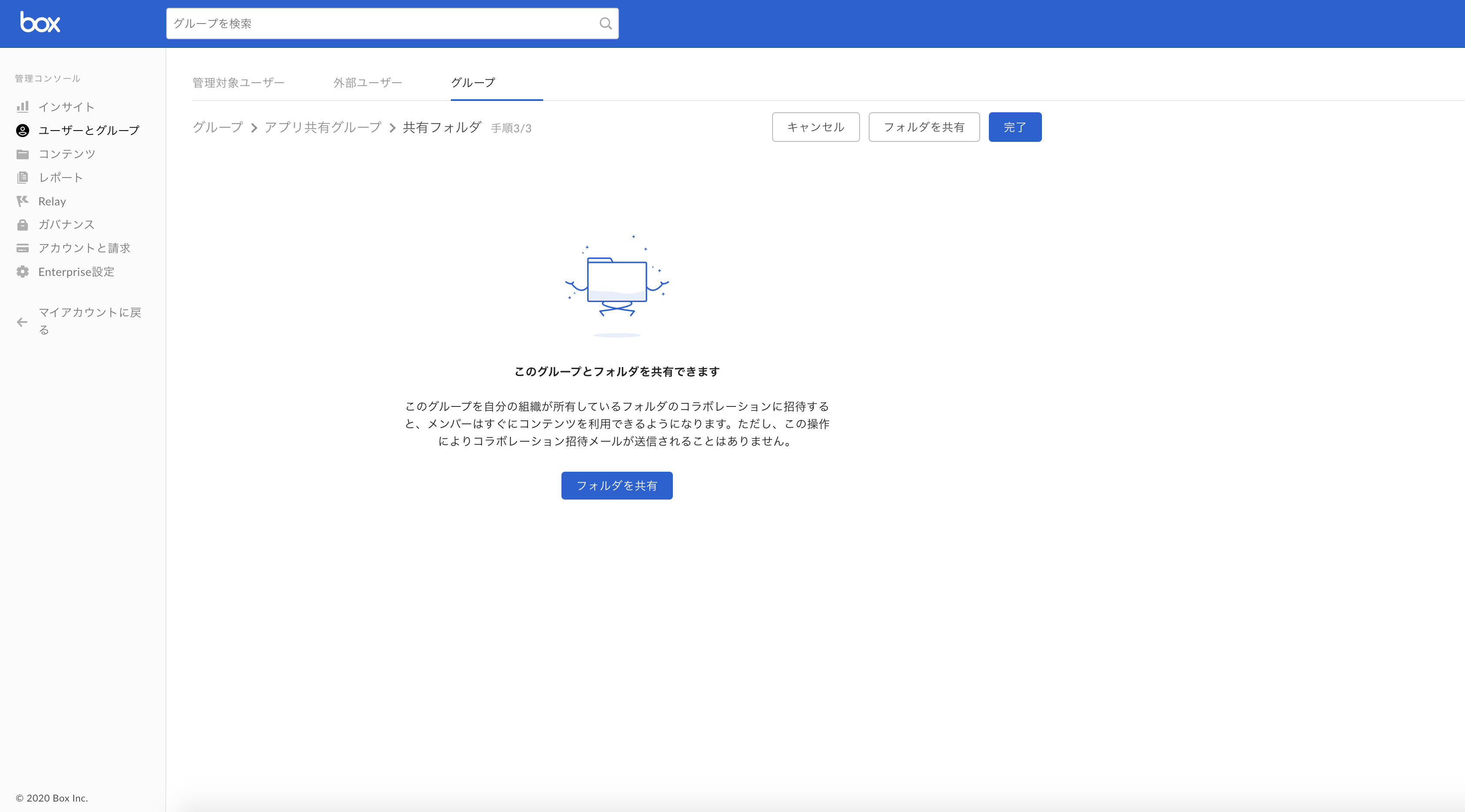The height and width of the screenshot is (812, 1465).
Task: Open アプリ共有グループ from the breadcrumb
Action: pyautogui.click(x=322, y=128)
